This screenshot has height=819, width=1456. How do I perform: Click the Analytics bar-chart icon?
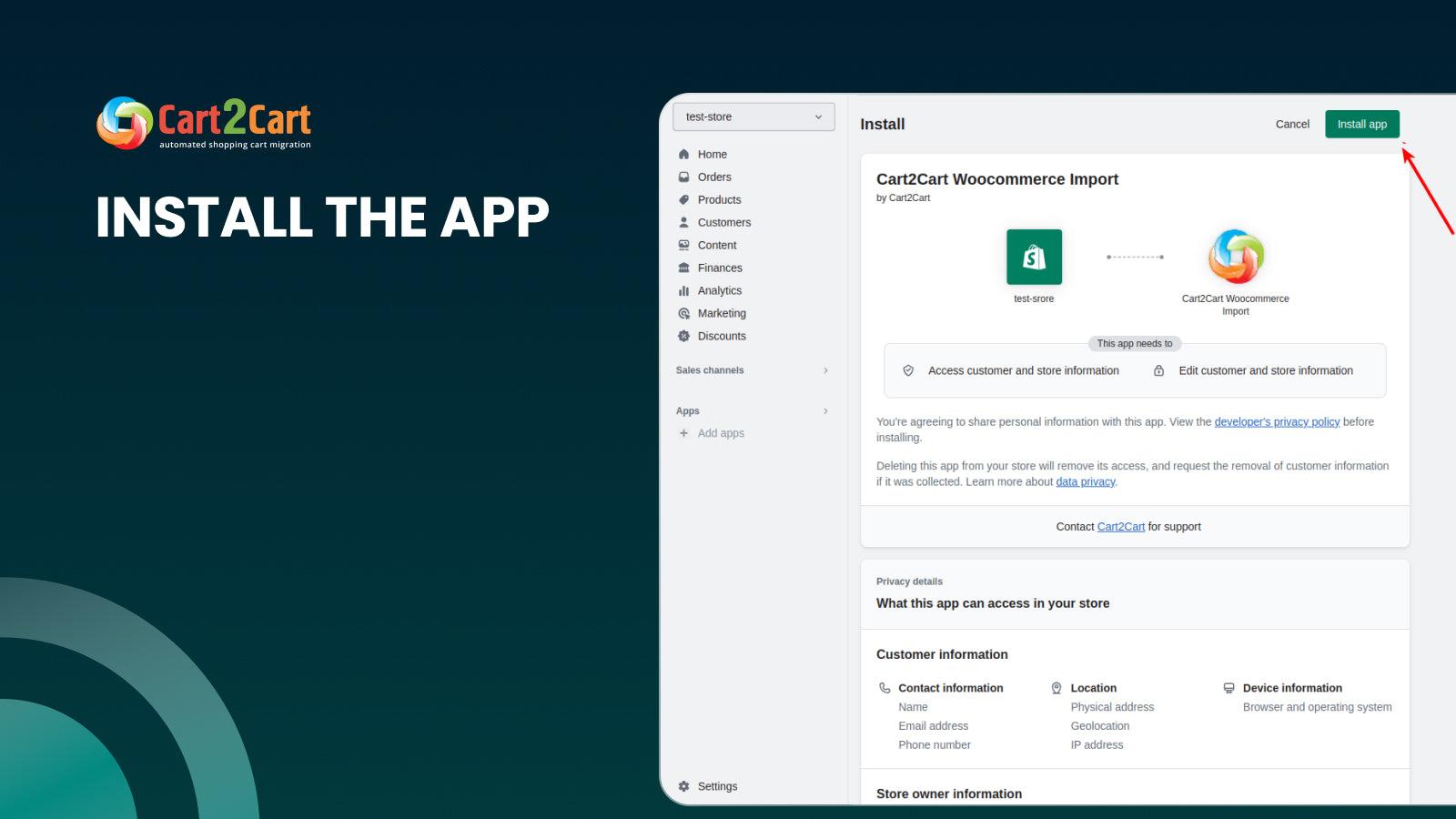(683, 290)
